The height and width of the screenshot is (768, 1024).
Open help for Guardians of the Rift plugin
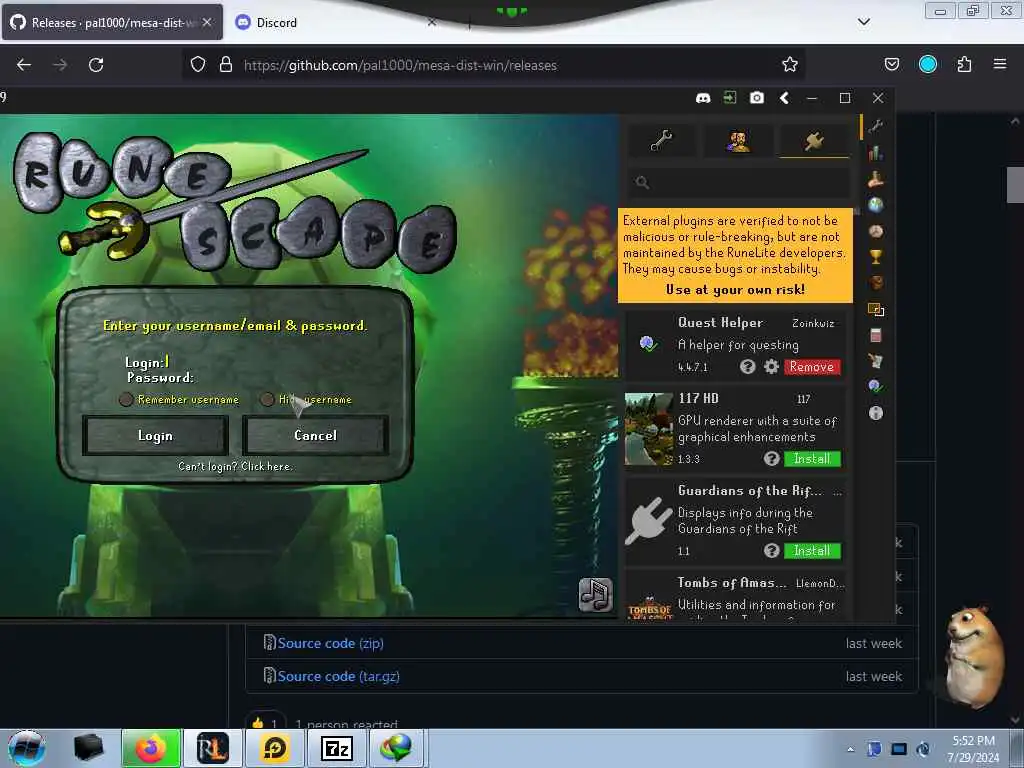click(771, 551)
